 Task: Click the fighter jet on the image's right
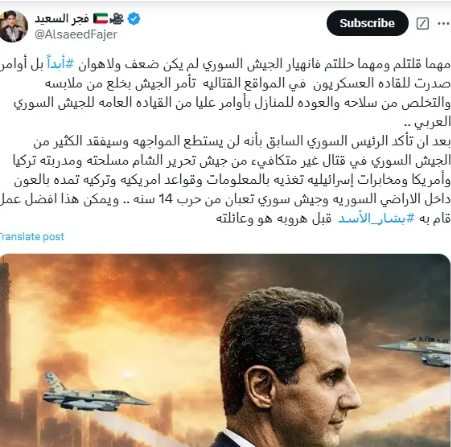tap(415, 351)
